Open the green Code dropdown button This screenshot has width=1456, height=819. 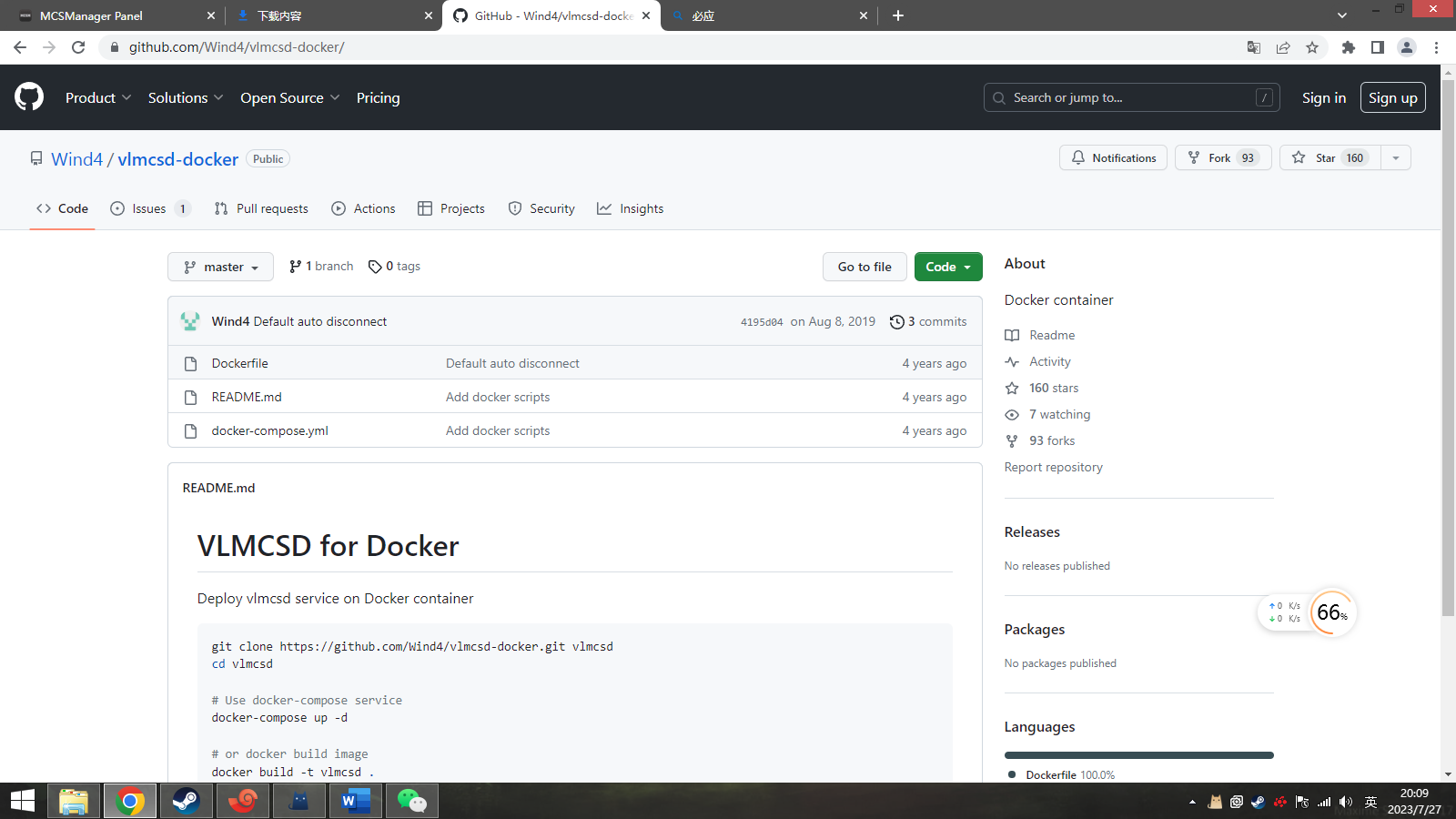click(x=948, y=267)
